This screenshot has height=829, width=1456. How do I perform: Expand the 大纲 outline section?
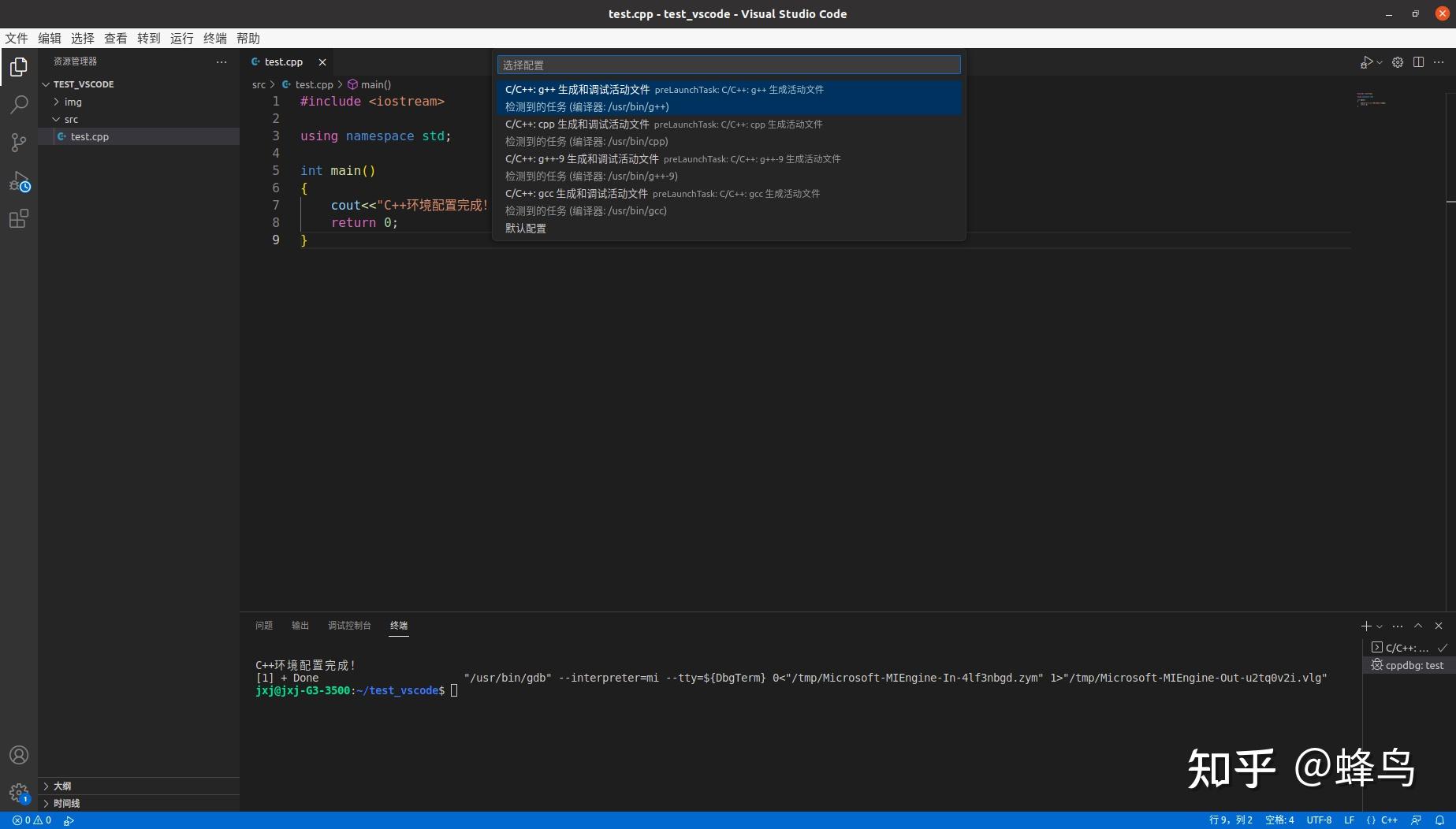[61, 786]
